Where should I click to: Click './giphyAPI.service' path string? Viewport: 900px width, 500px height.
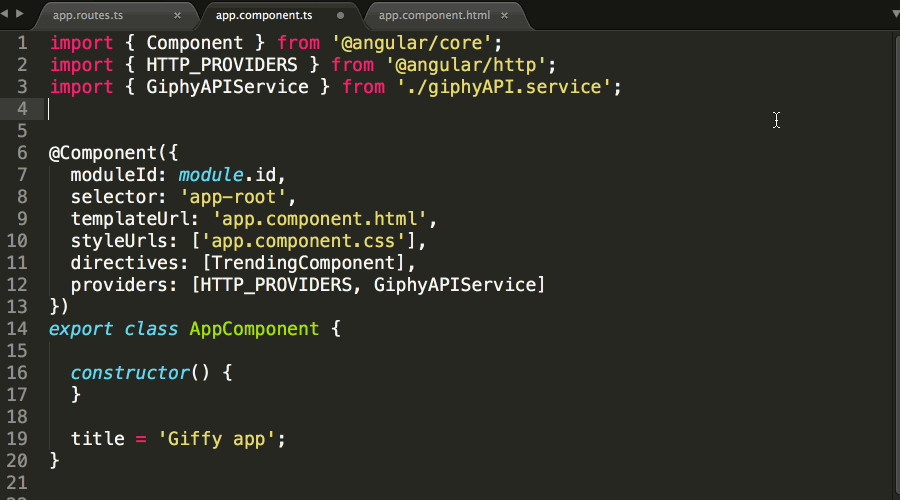(x=504, y=87)
